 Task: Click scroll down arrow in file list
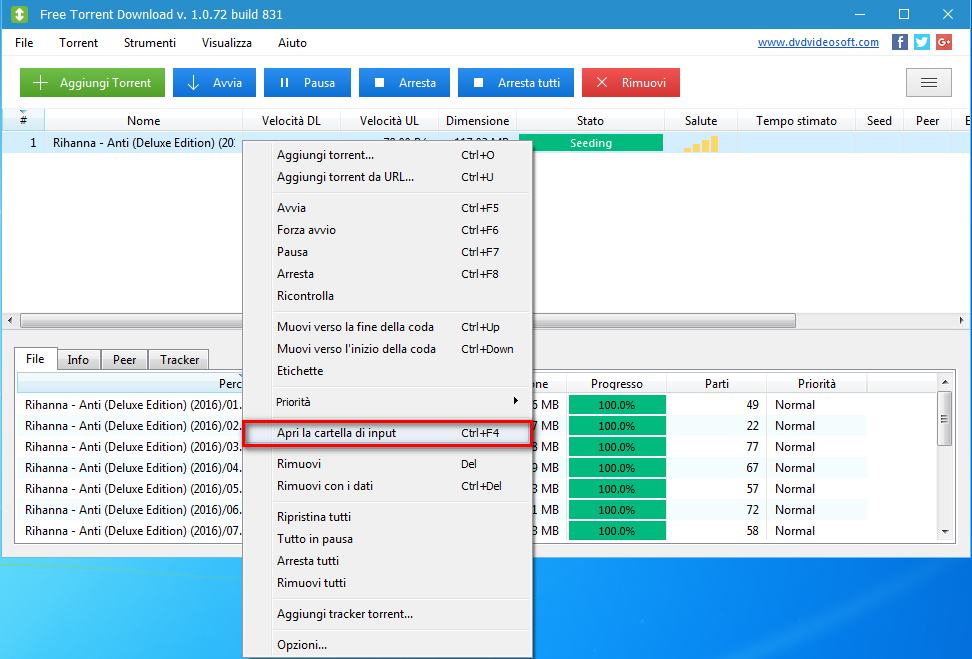(x=945, y=531)
